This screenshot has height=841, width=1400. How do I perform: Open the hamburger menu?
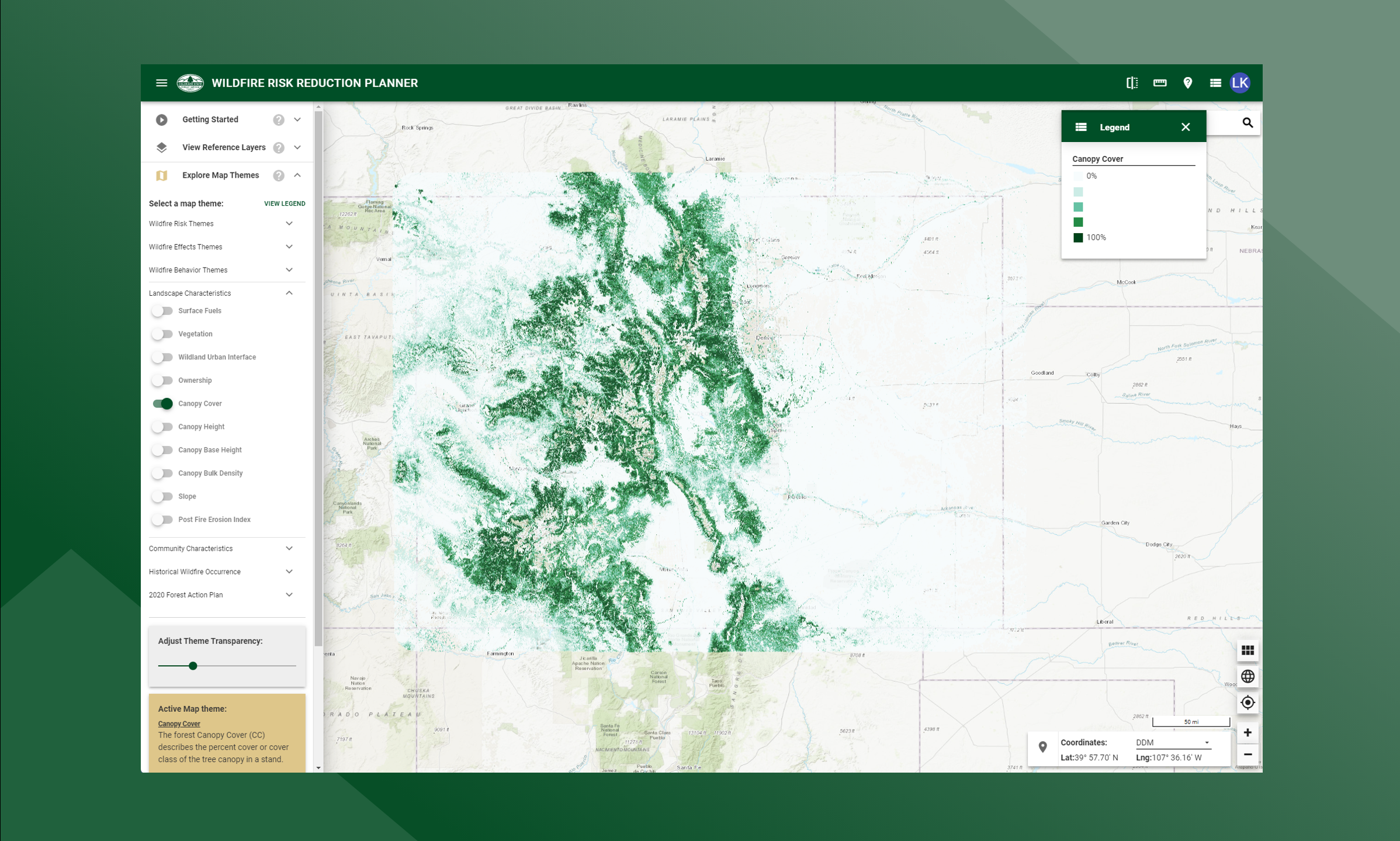tap(162, 83)
